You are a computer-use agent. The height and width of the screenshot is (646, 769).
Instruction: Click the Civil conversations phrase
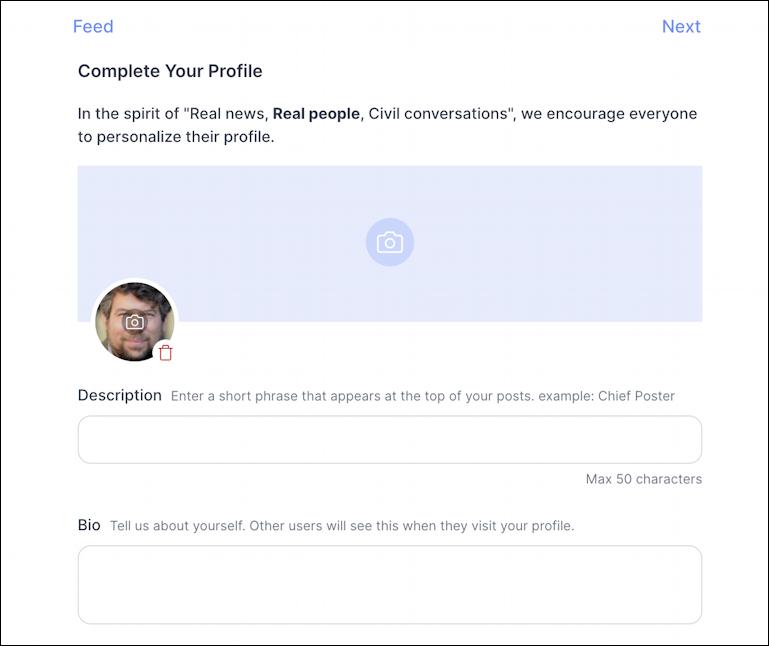(438, 114)
